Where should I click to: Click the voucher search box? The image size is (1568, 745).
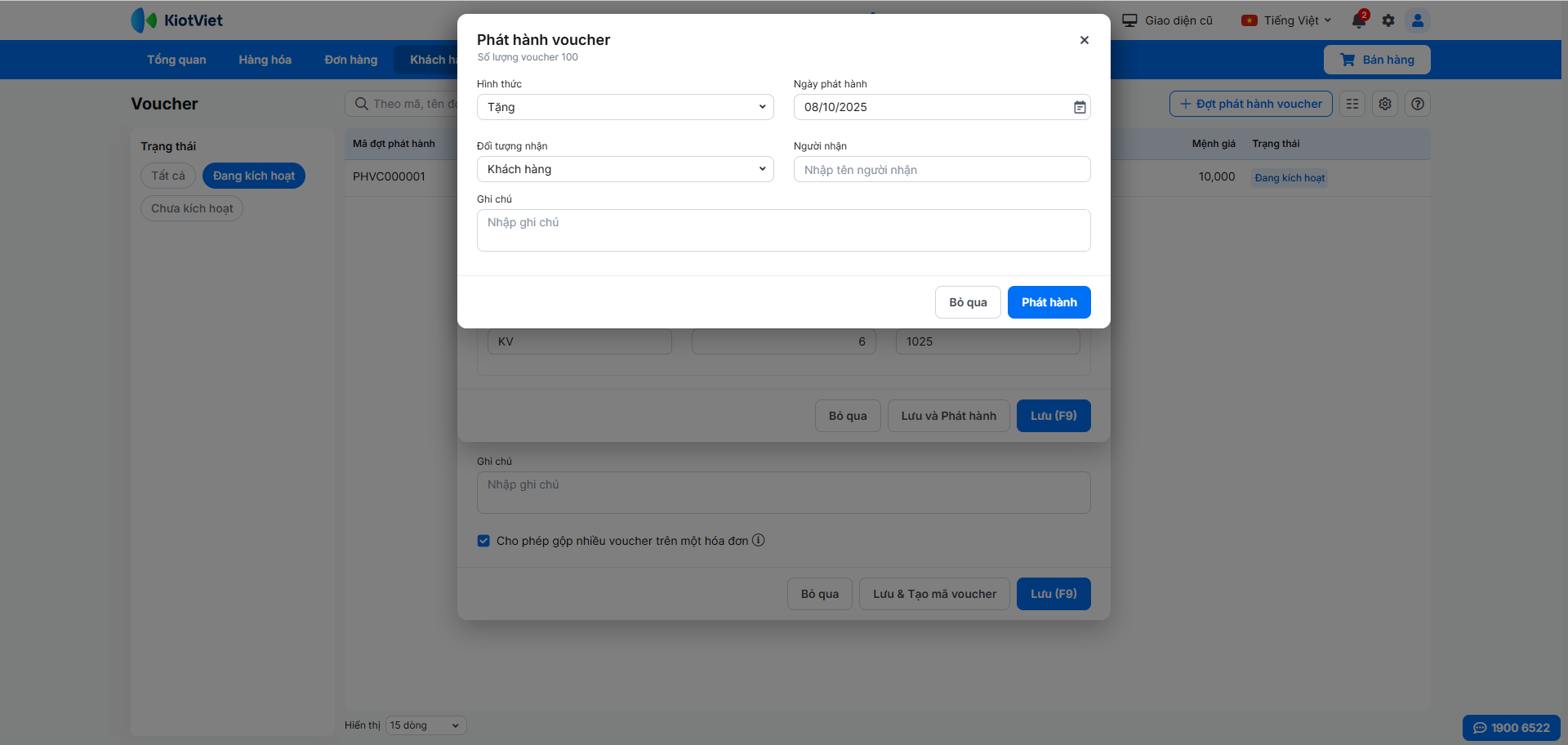(x=402, y=104)
